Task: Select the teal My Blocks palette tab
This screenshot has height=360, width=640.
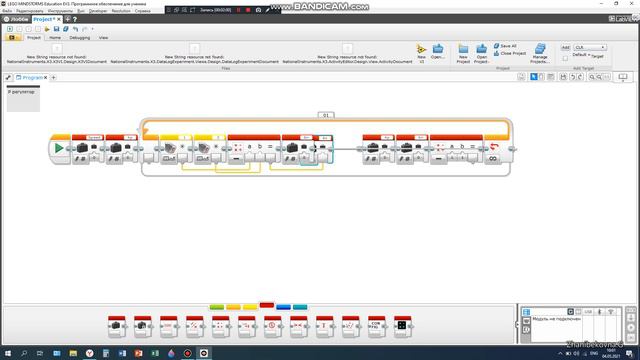Action: point(300,307)
